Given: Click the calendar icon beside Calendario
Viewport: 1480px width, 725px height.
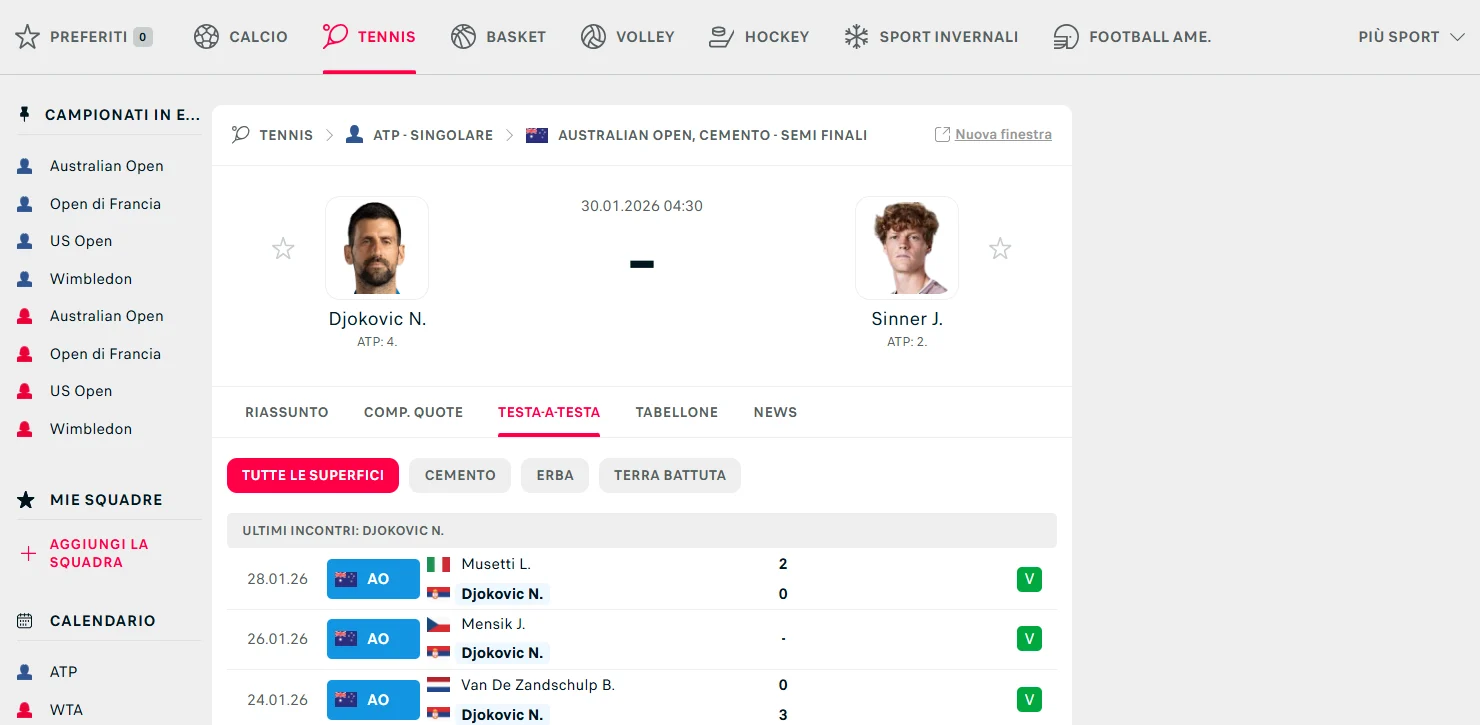Looking at the screenshot, I should tap(25, 621).
